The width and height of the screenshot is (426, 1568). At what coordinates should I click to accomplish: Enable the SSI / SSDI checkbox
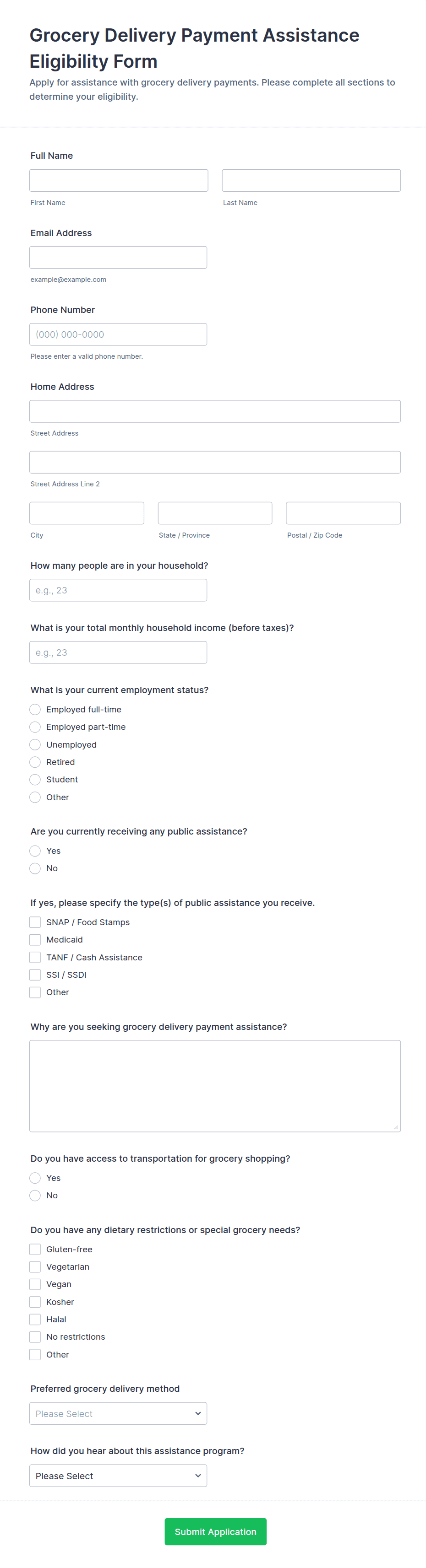(35, 975)
